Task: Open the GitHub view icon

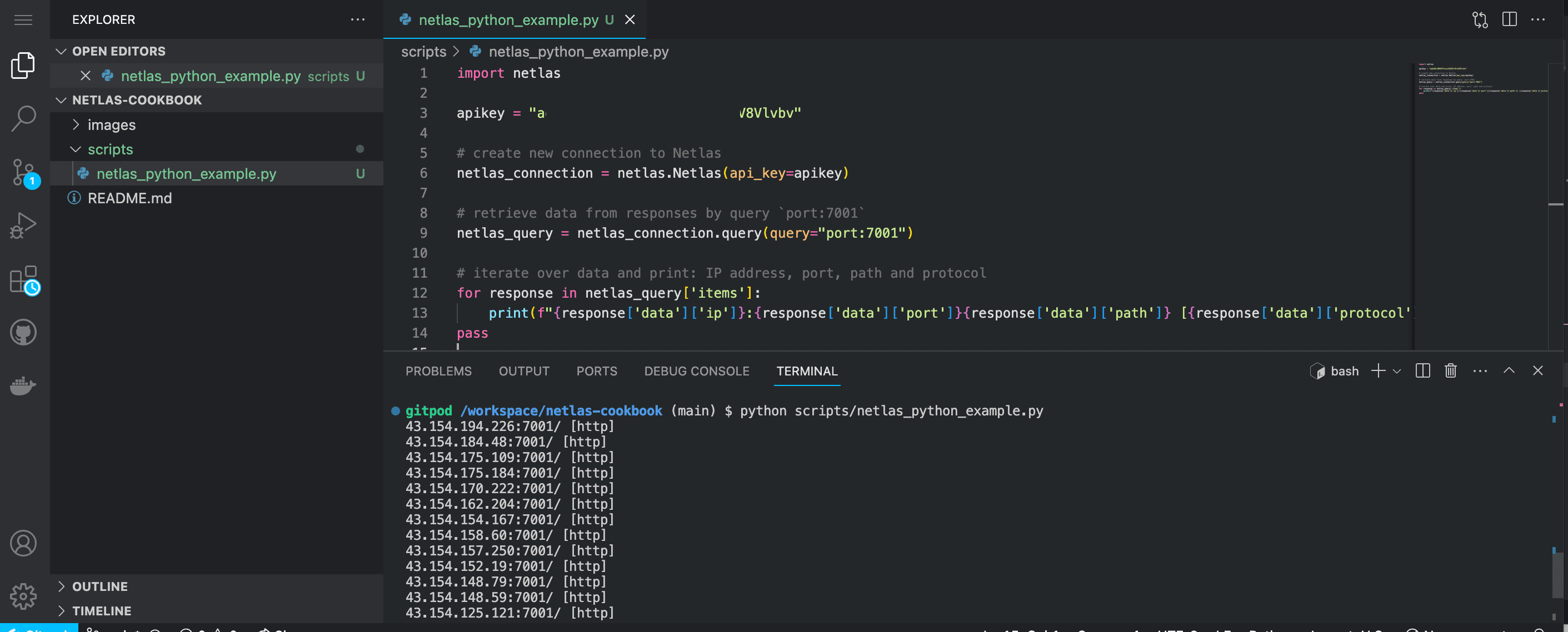Action: pyautogui.click(x=23, y=332)
